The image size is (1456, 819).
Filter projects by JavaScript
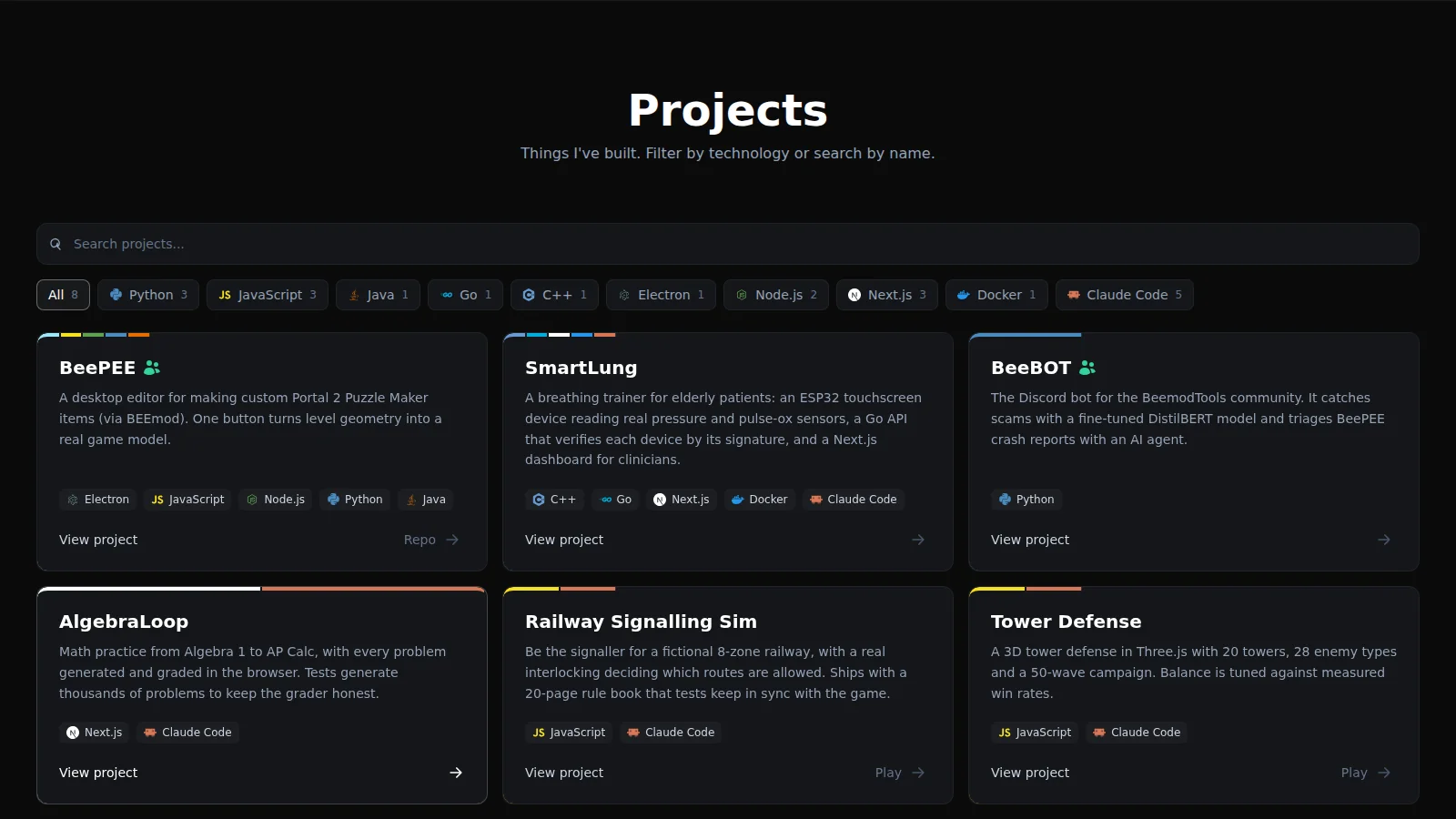(268, 295)
